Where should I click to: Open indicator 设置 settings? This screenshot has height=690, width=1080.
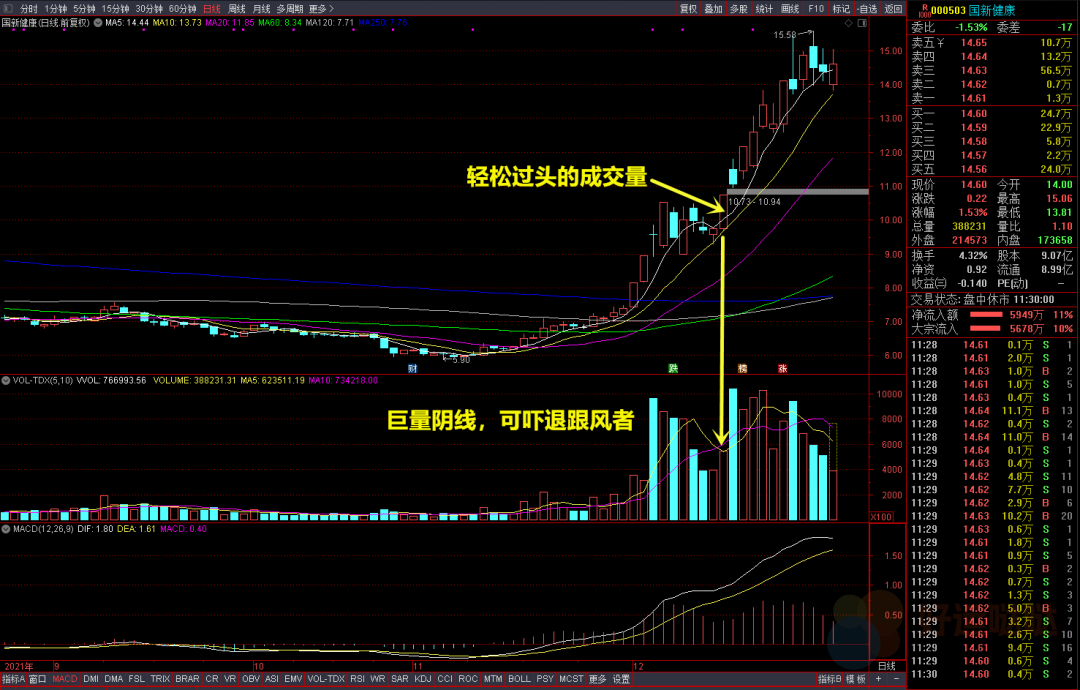coord(621,679)
